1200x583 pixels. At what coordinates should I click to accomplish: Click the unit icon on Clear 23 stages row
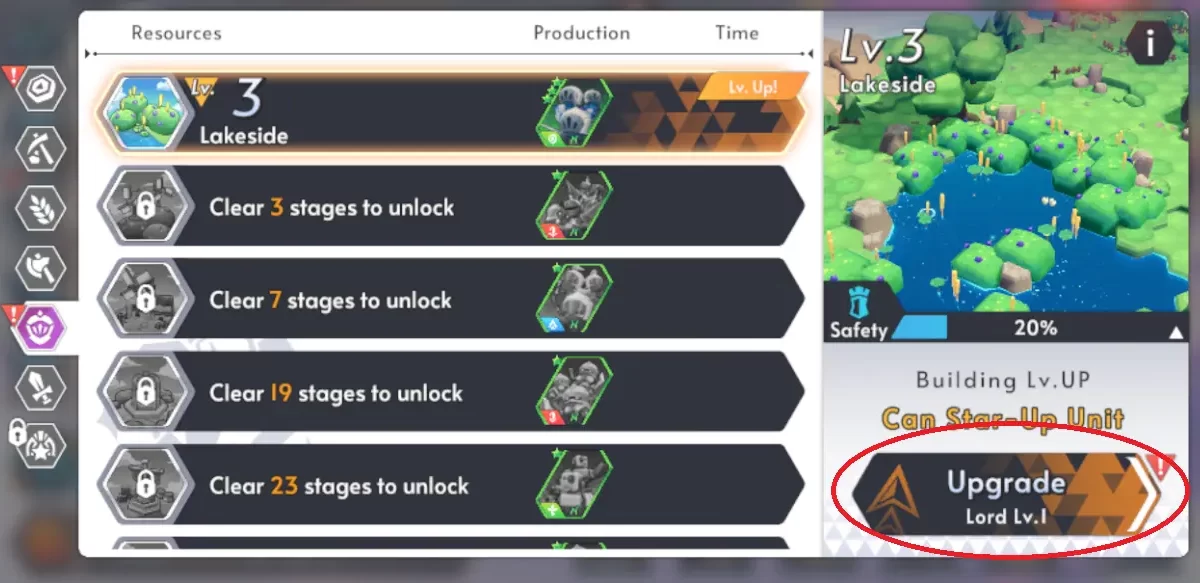click(x=575, y=486)
